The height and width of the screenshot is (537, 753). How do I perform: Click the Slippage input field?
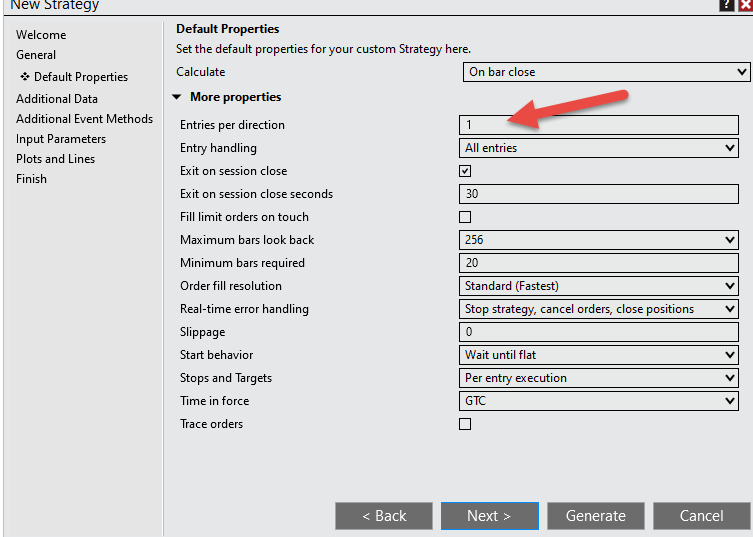[x=599, y=332]
